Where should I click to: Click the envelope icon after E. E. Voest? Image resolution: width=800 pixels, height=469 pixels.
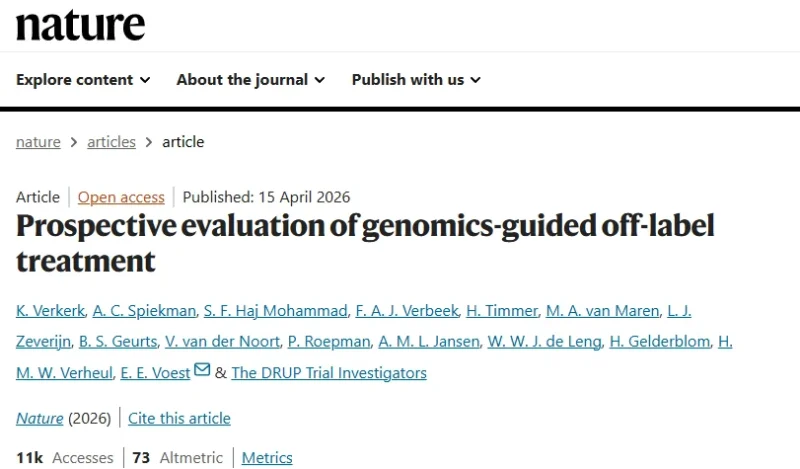click(202, 371)
